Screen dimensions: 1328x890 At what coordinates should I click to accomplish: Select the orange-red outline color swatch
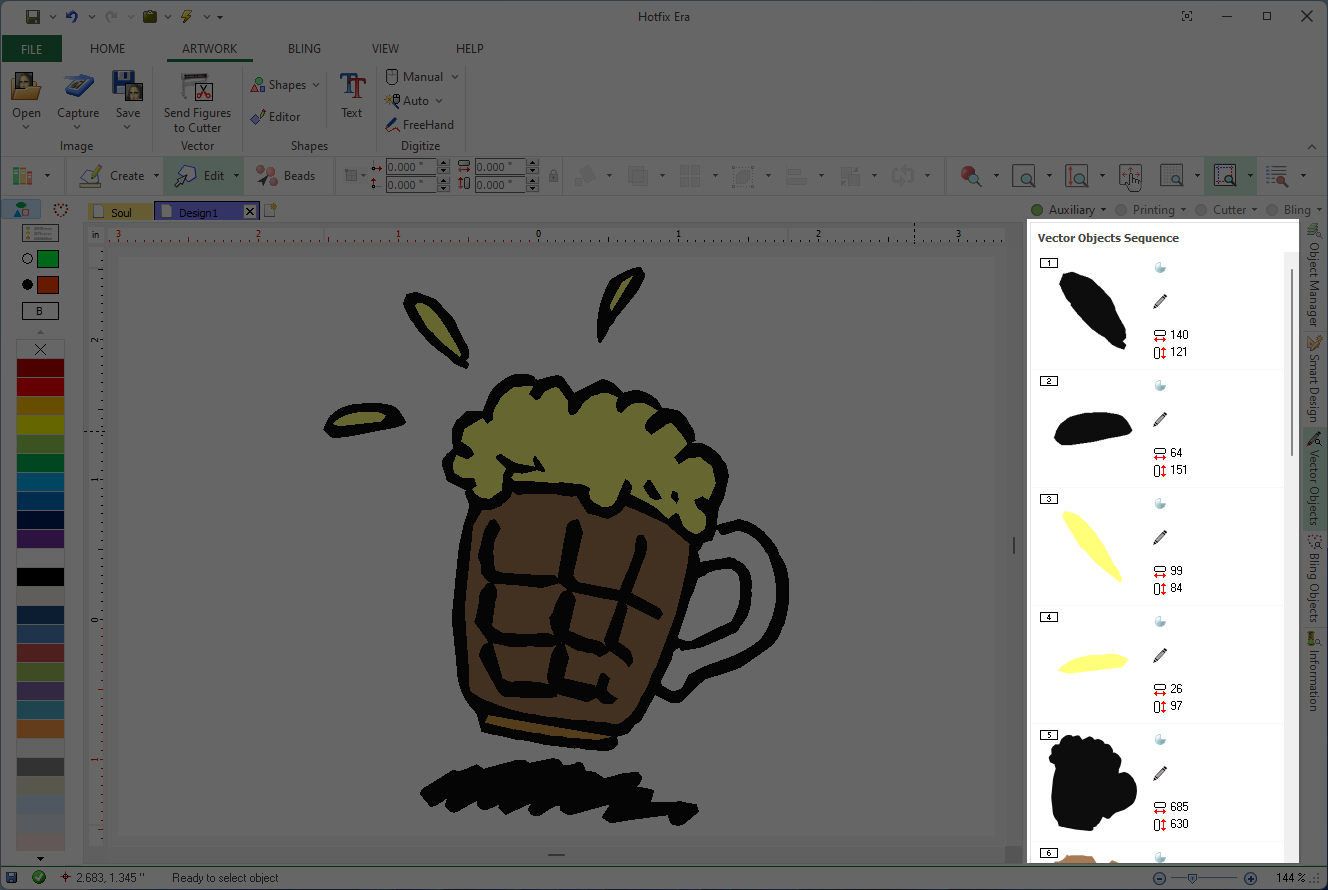48,285
